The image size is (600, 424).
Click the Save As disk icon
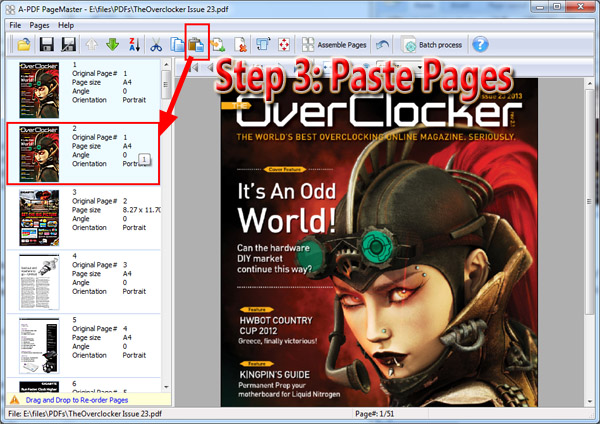point(68,45)
